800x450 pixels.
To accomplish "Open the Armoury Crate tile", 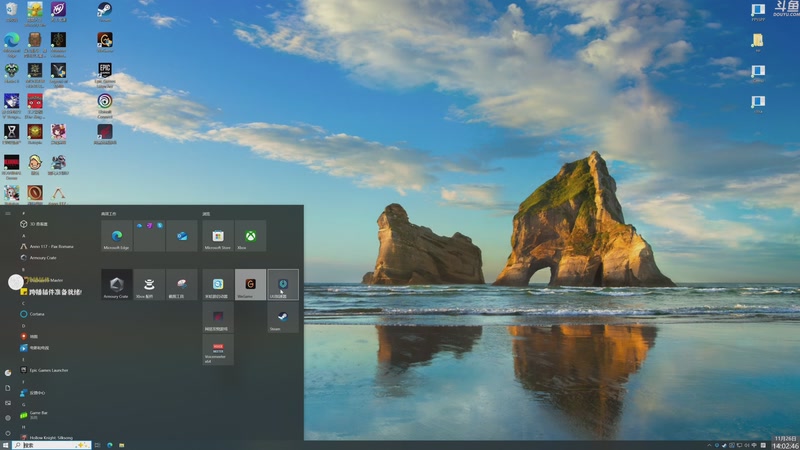I will coord(117,284).
